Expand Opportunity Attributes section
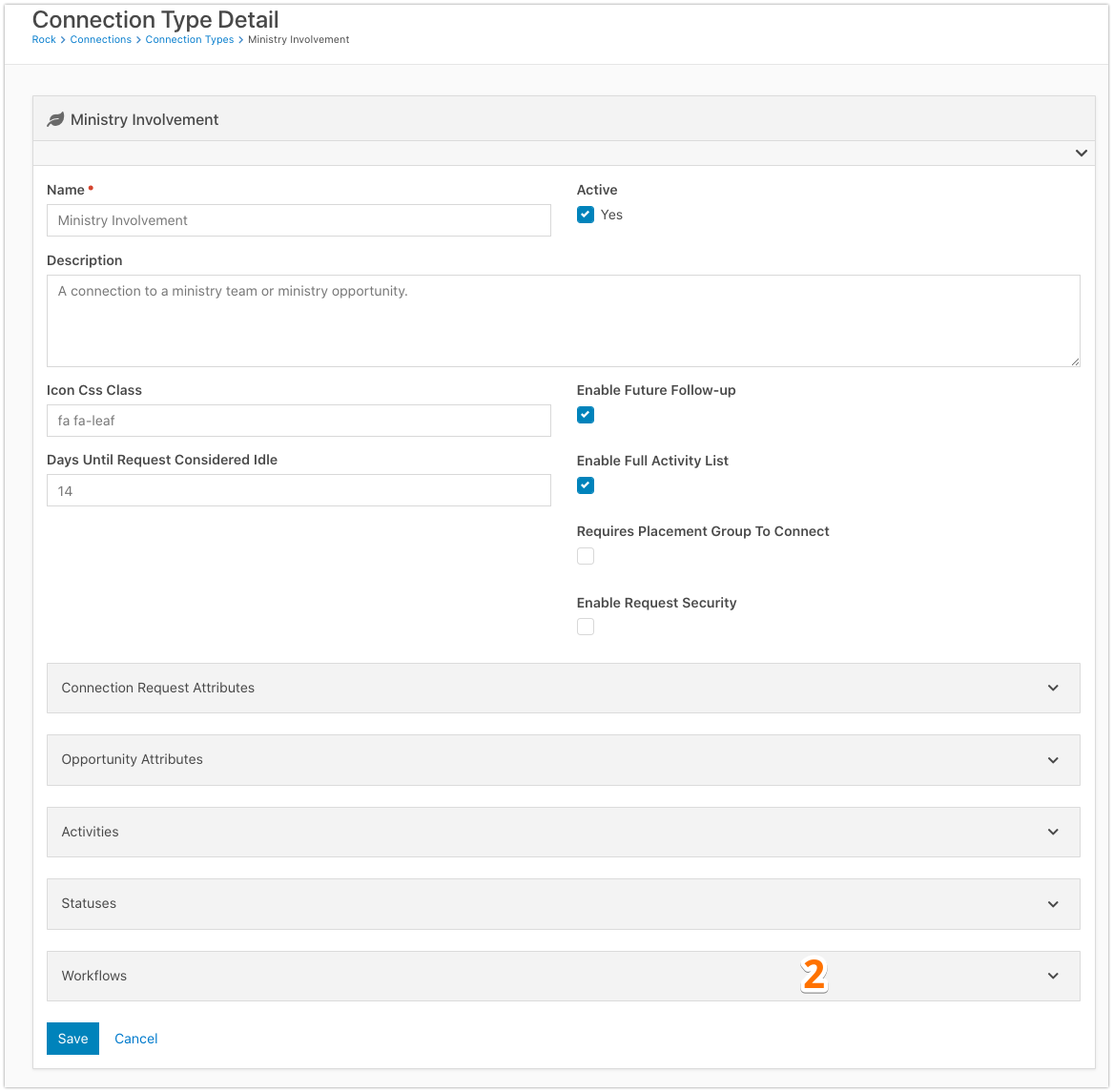The height and width of the screenshot is (1092, 1113). tap(563, 760)
